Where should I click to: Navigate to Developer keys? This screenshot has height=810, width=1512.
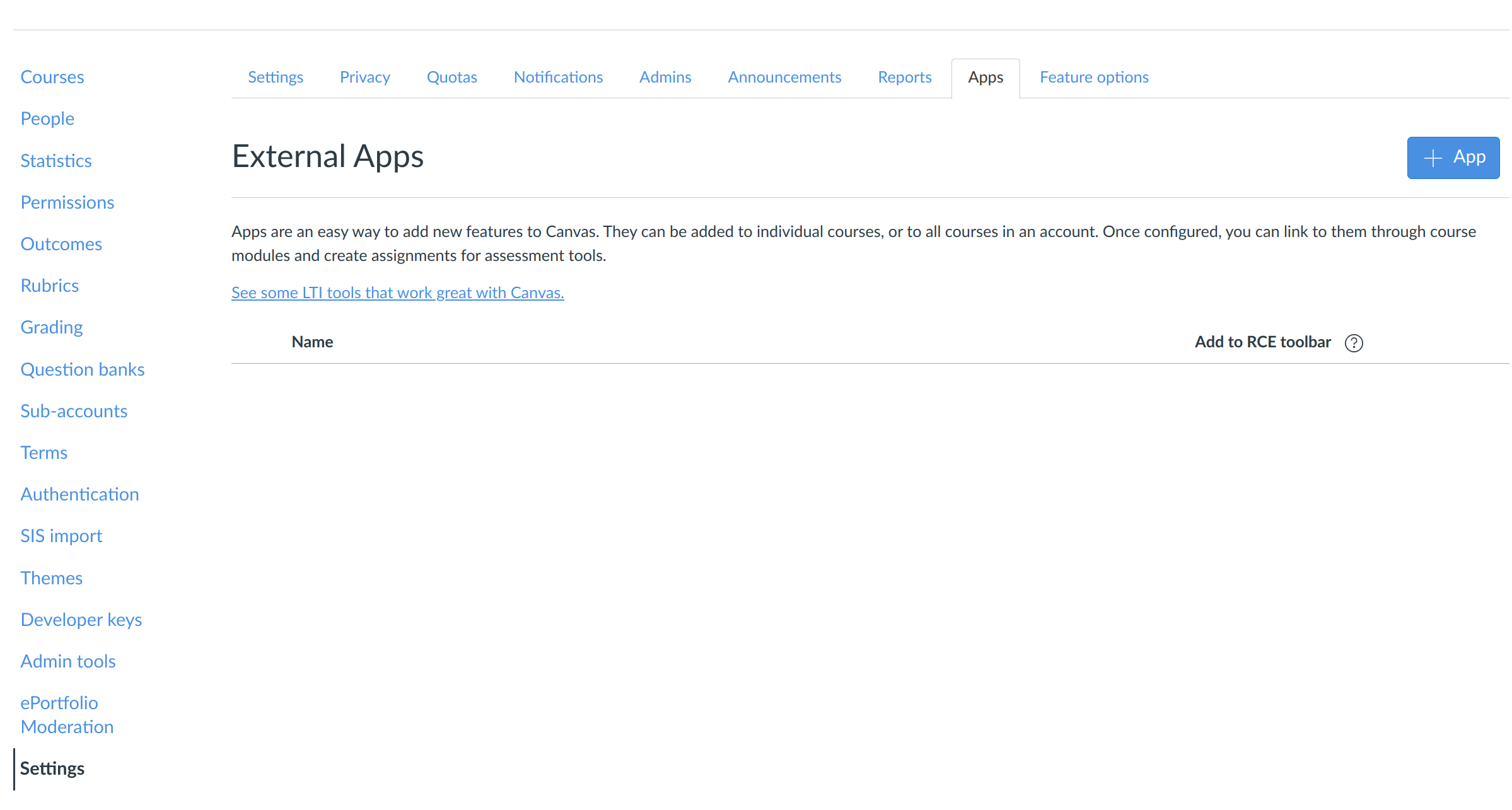pyautogui.click(x=81, y=620)
